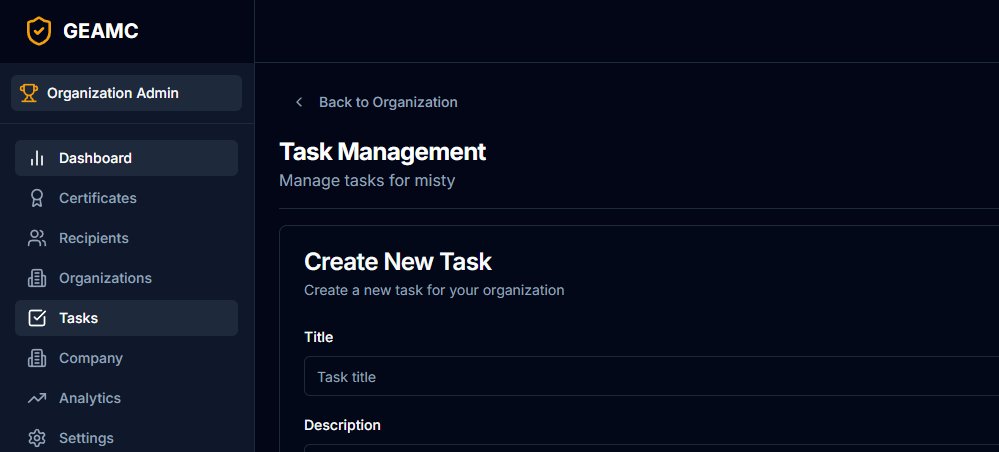Select the Tasks sidebar item
The image size is (999, 452).
coord(126,318)
